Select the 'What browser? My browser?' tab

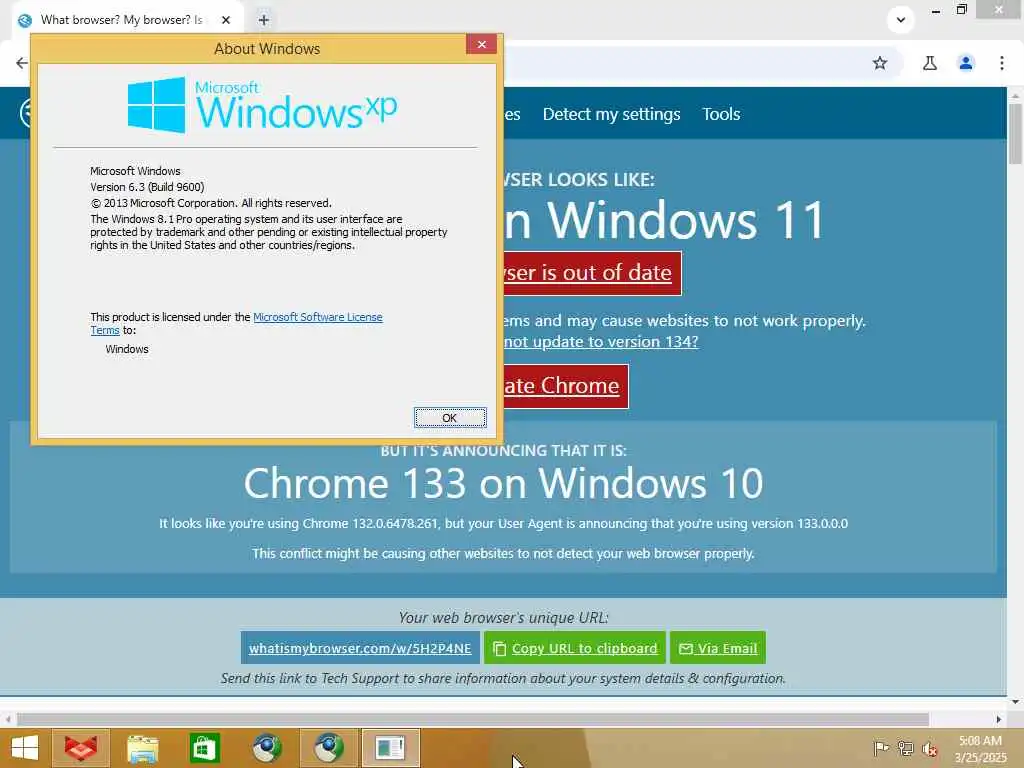coord(121,20)
